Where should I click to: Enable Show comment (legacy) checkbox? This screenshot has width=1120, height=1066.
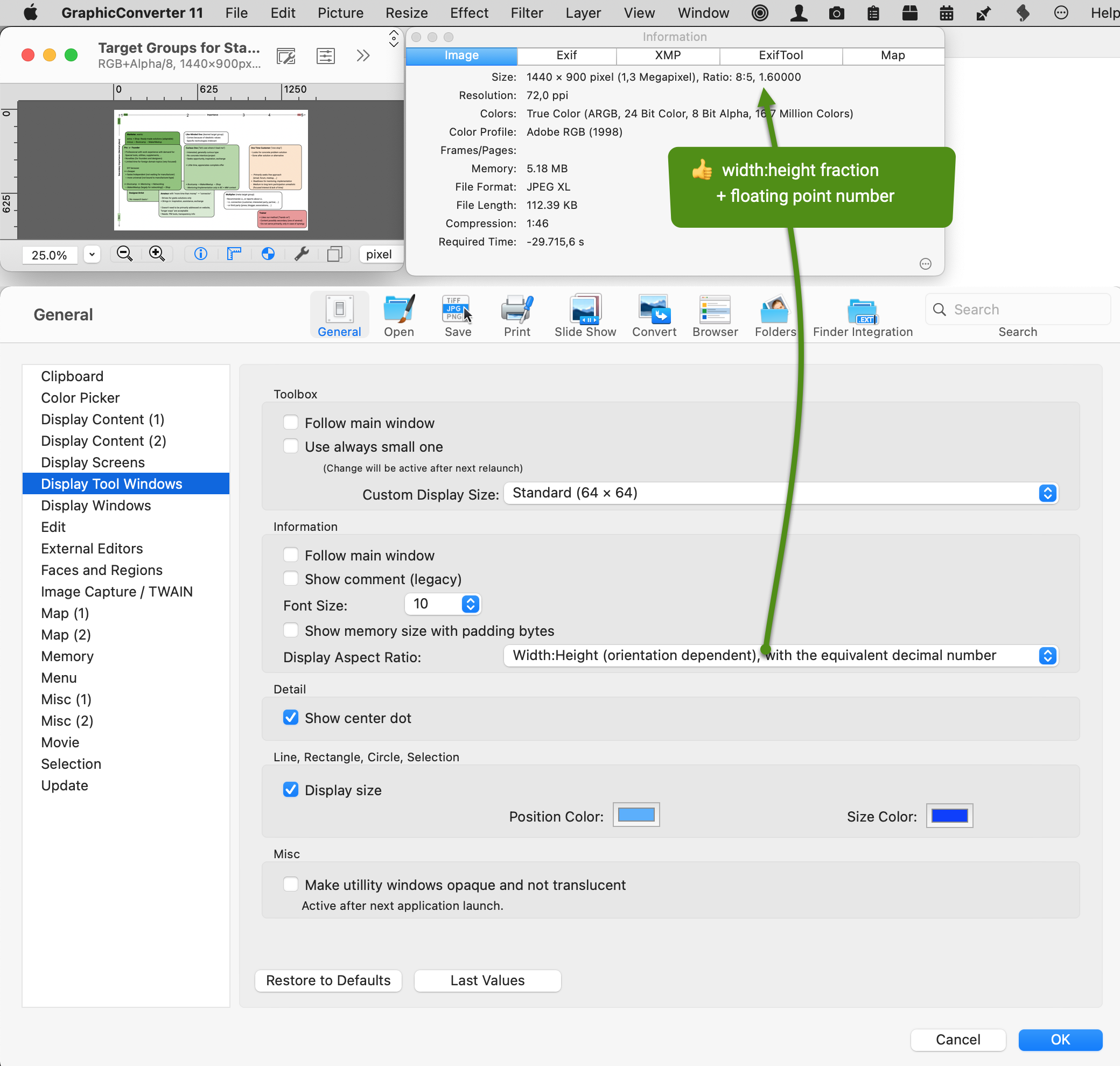pyautogui.click(x=290, y=578)
